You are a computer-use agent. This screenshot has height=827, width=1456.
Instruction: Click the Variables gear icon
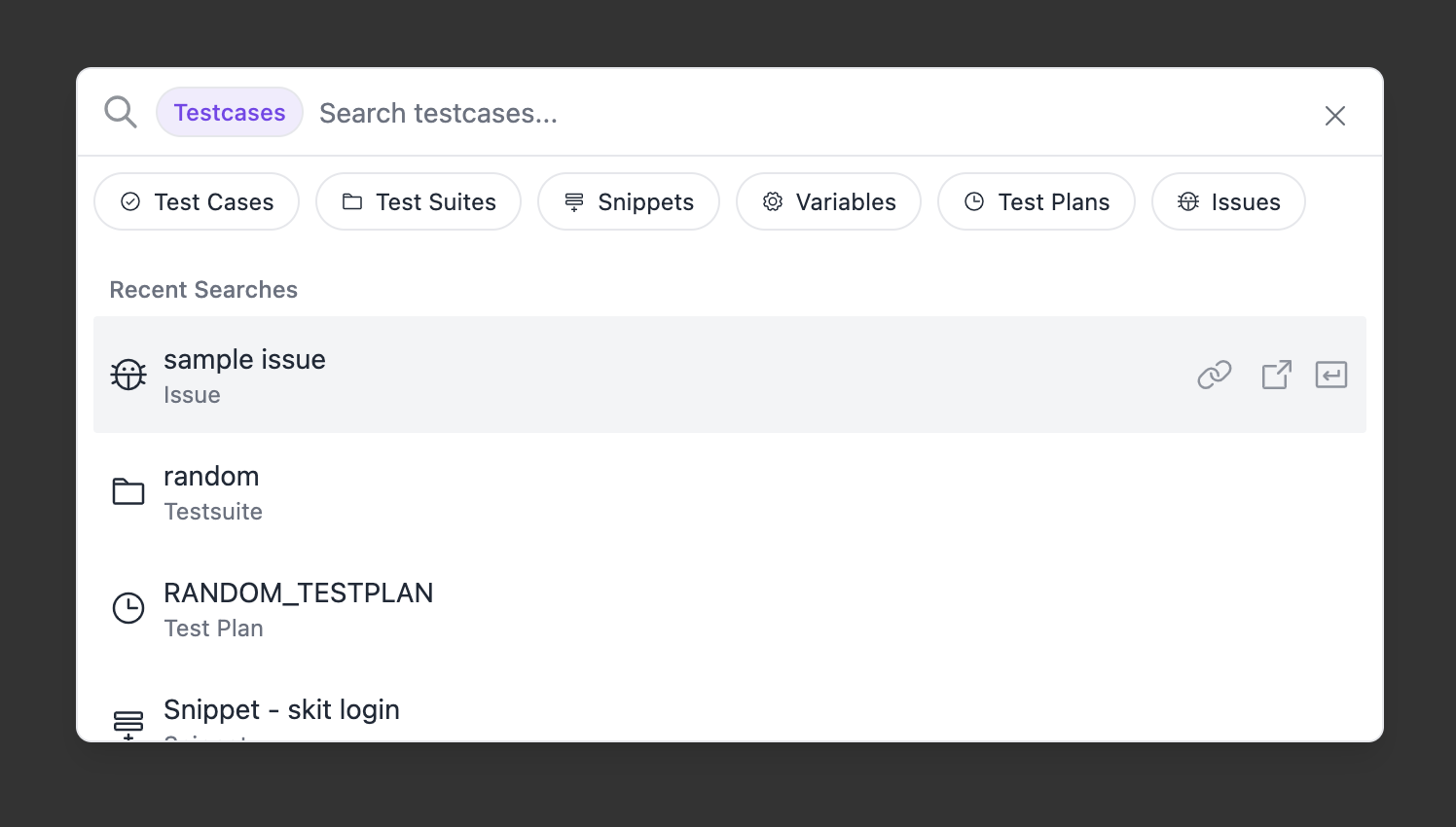(773, 201)
